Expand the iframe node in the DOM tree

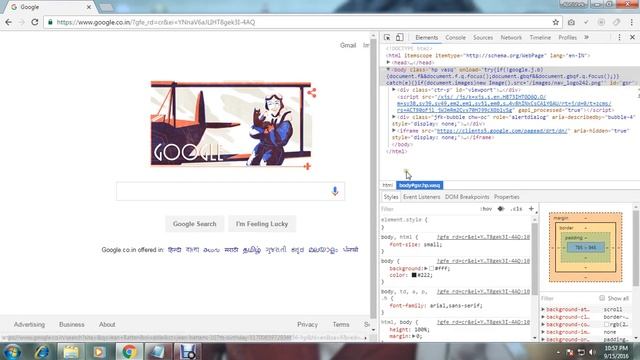coord(394,130)
